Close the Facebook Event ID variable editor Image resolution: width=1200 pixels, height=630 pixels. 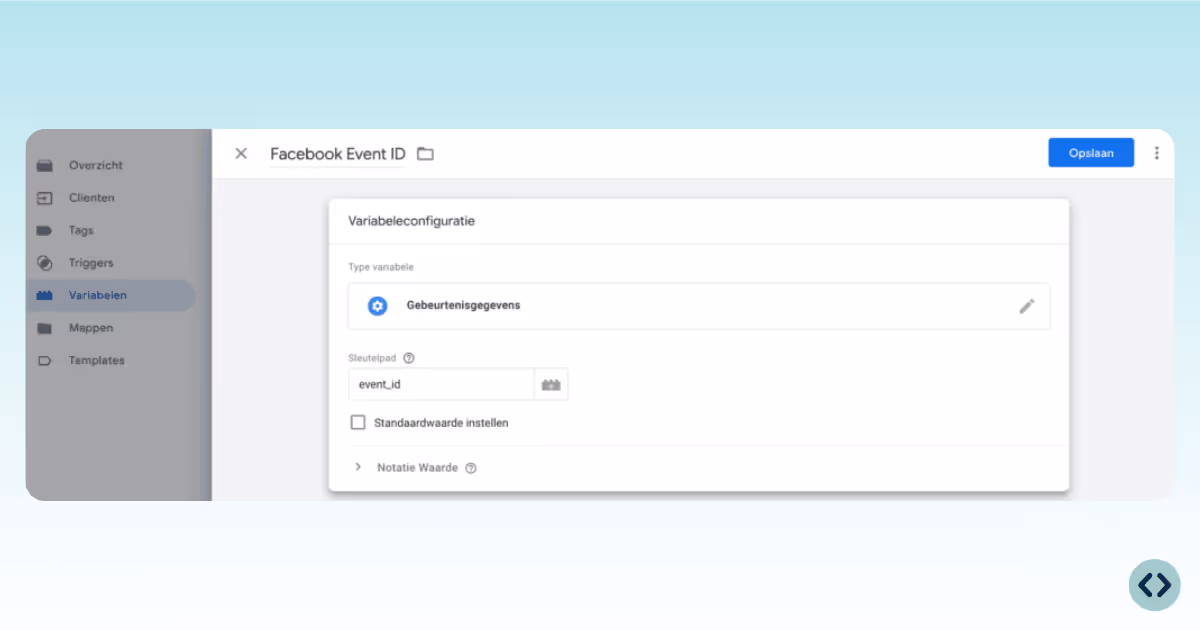(x=241, y=153)
